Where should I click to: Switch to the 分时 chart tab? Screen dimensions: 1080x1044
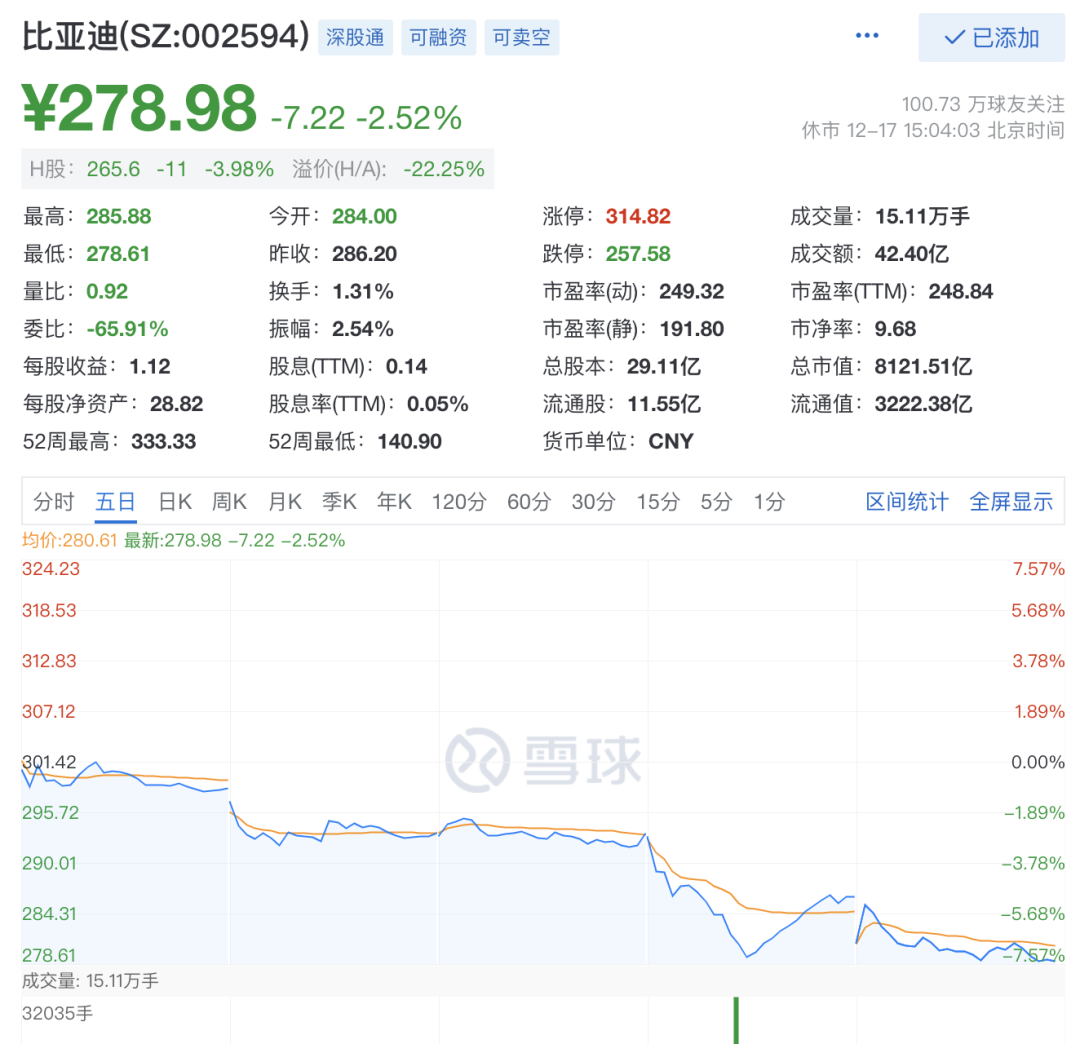tap(54, 501)
